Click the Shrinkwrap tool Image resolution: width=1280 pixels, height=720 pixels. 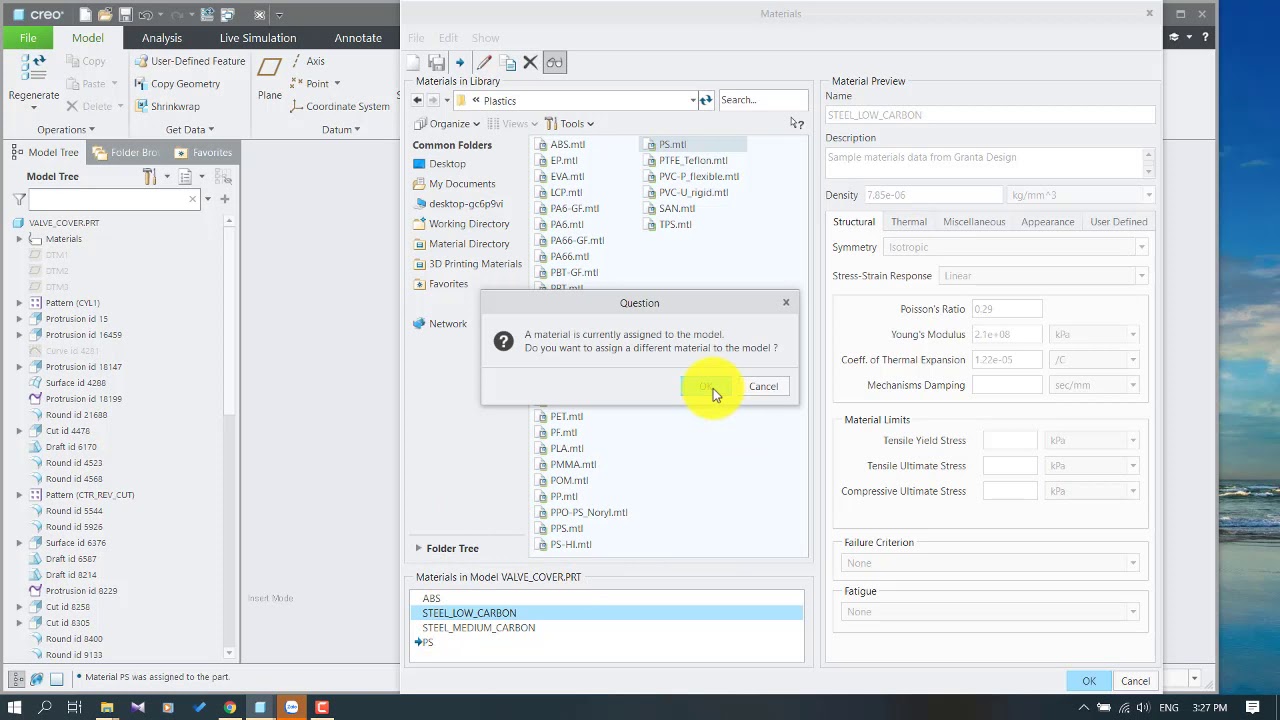coord(167,106)
